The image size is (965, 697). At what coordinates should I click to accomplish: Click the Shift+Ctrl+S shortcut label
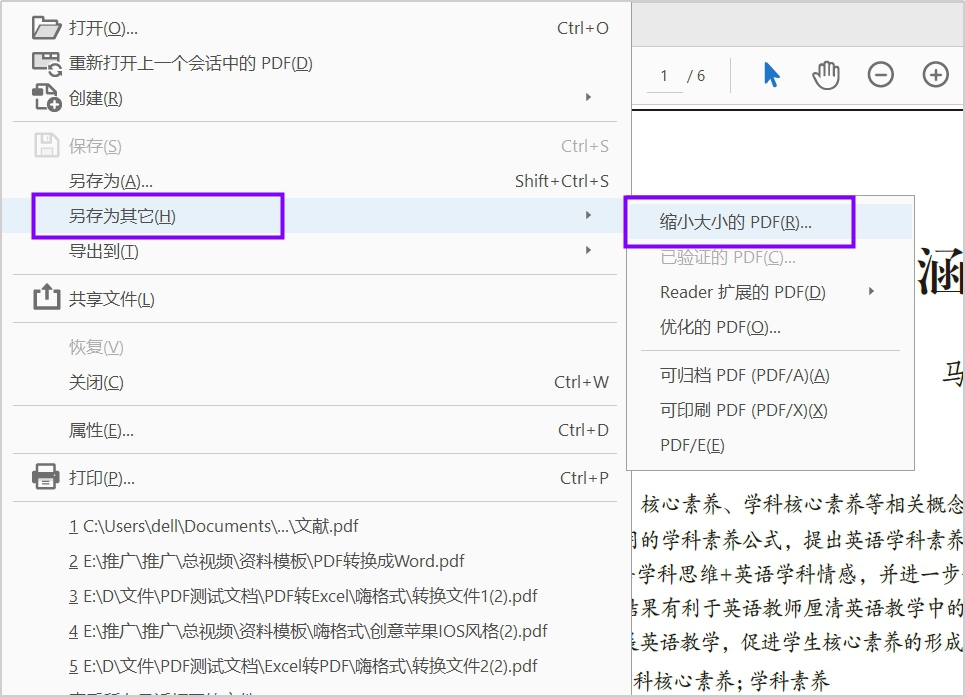pyautogui.click(x=562, y=181)
